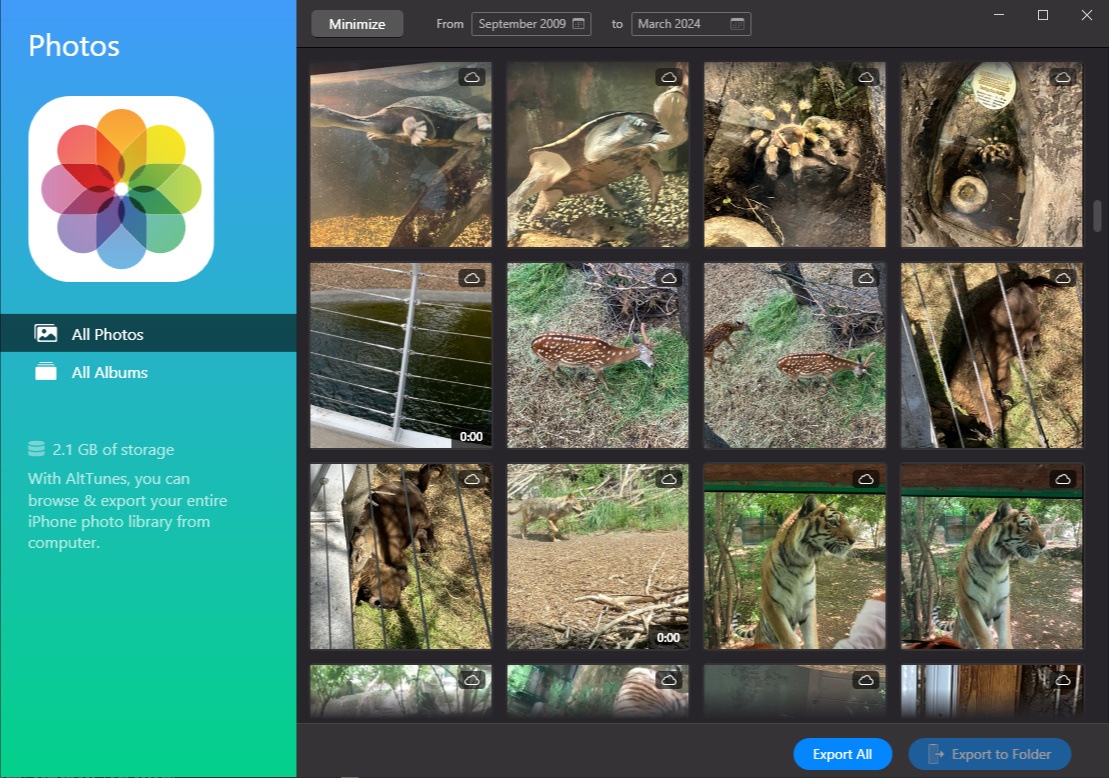
Task: Select the two spotted deer photo thumbnail
Action: 795,355
